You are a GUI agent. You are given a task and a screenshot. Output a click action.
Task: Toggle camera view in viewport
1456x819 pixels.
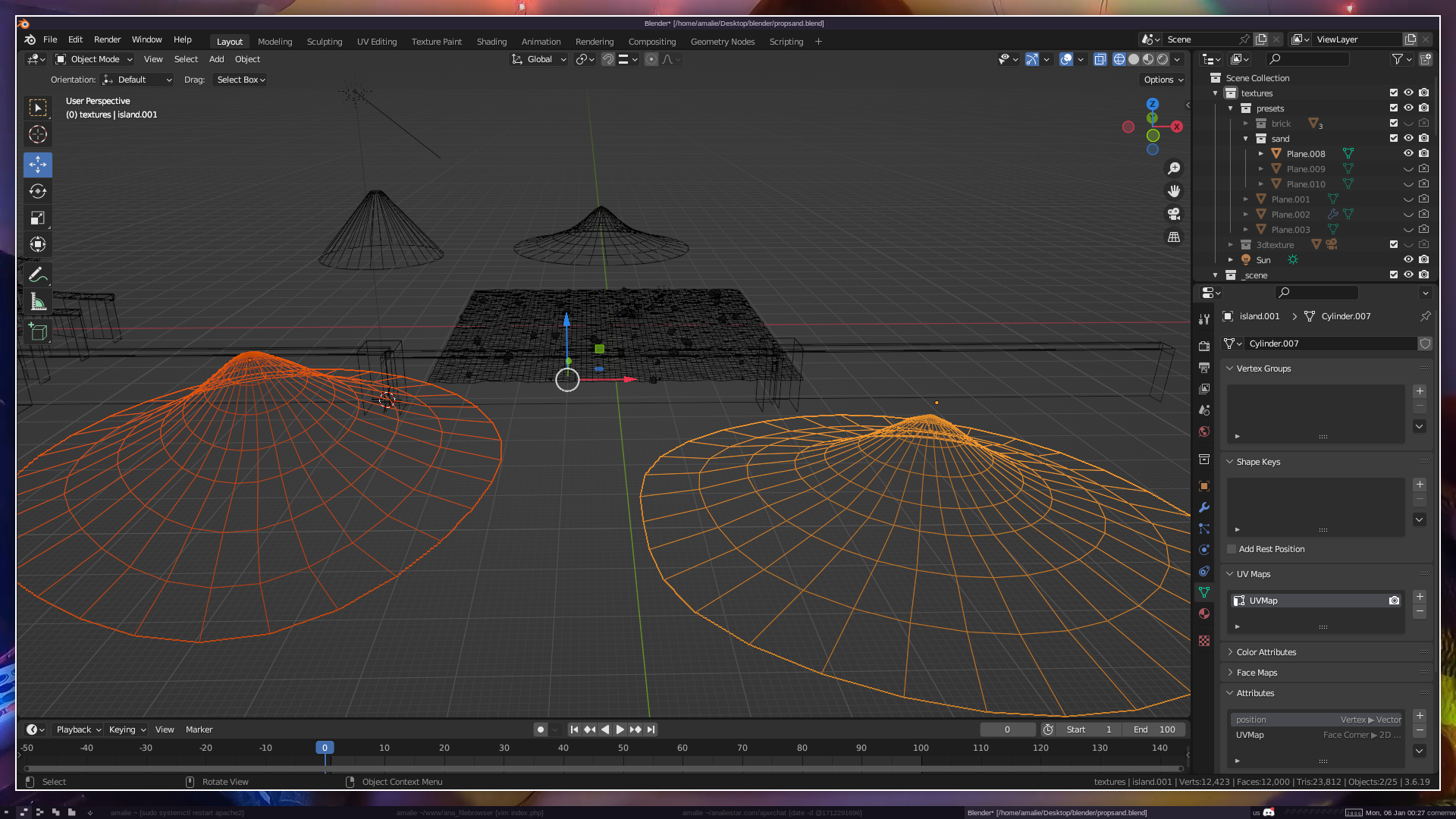pos(1174,214)
